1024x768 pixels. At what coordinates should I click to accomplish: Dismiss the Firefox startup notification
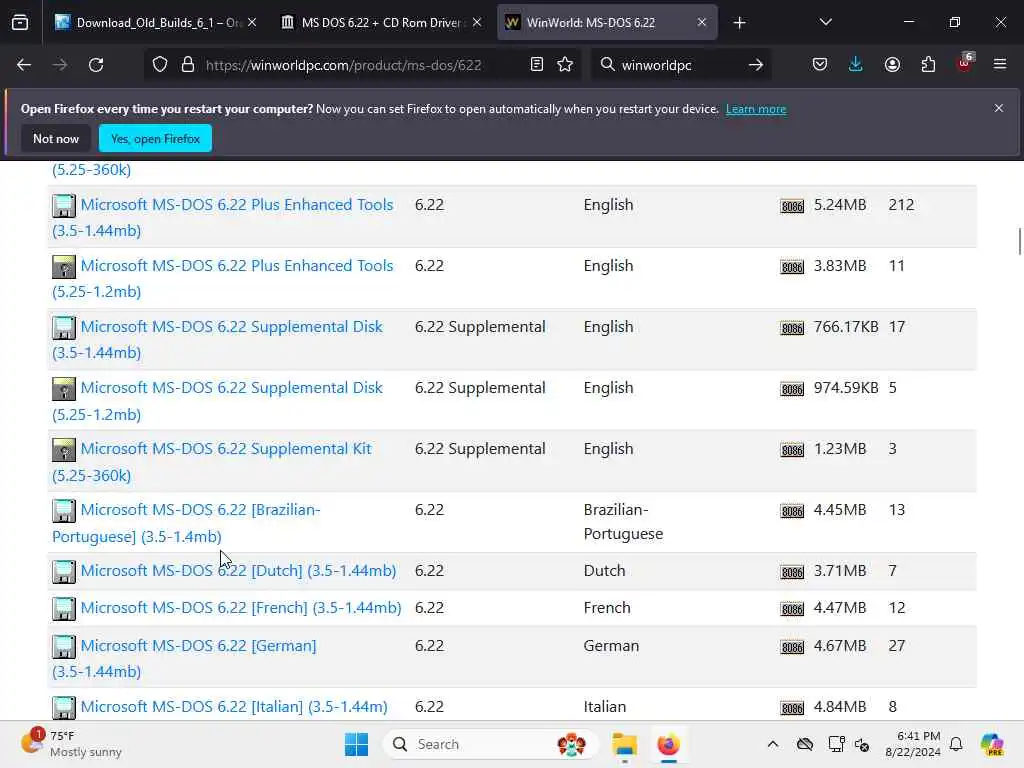click(999, 108)
